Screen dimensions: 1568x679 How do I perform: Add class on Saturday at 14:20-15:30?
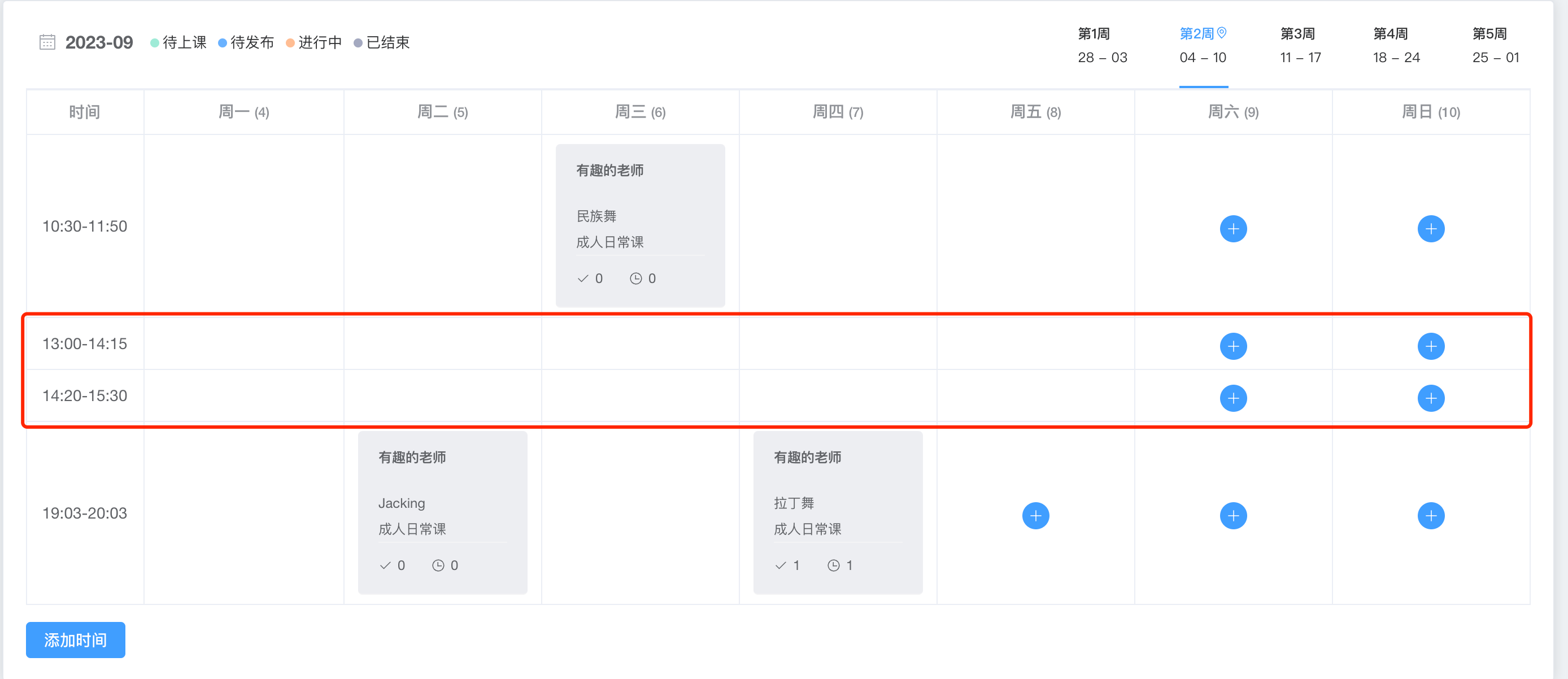pos(1232,398)
